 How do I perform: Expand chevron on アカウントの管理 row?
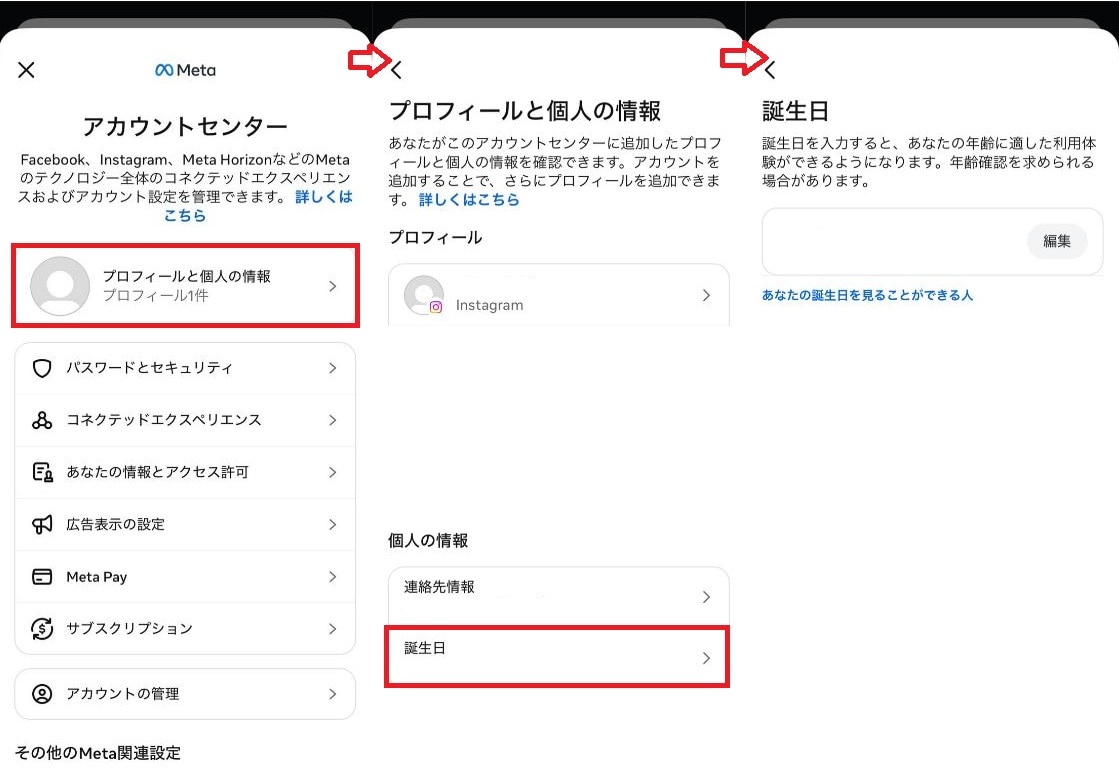[333, 694]
